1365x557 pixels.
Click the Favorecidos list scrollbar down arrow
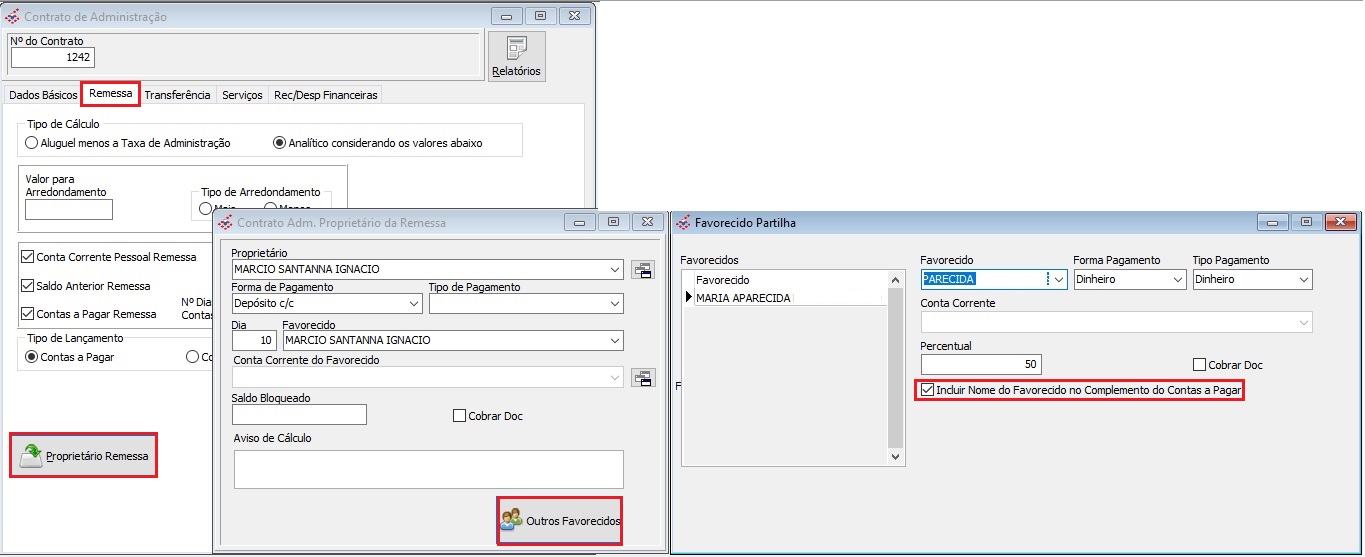tap(895, 456)
